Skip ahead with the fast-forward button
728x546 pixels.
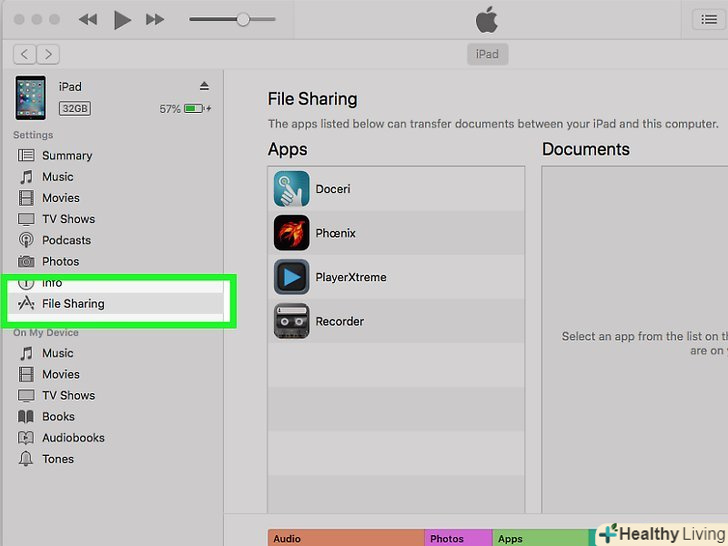click(155, 20)
